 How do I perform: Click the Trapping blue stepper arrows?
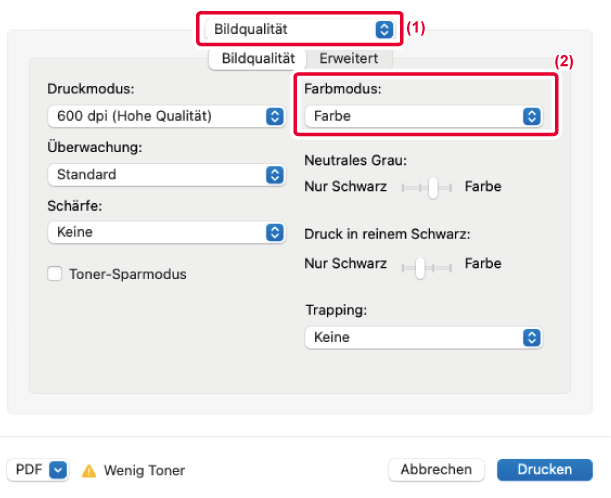(x=532, y=337)
